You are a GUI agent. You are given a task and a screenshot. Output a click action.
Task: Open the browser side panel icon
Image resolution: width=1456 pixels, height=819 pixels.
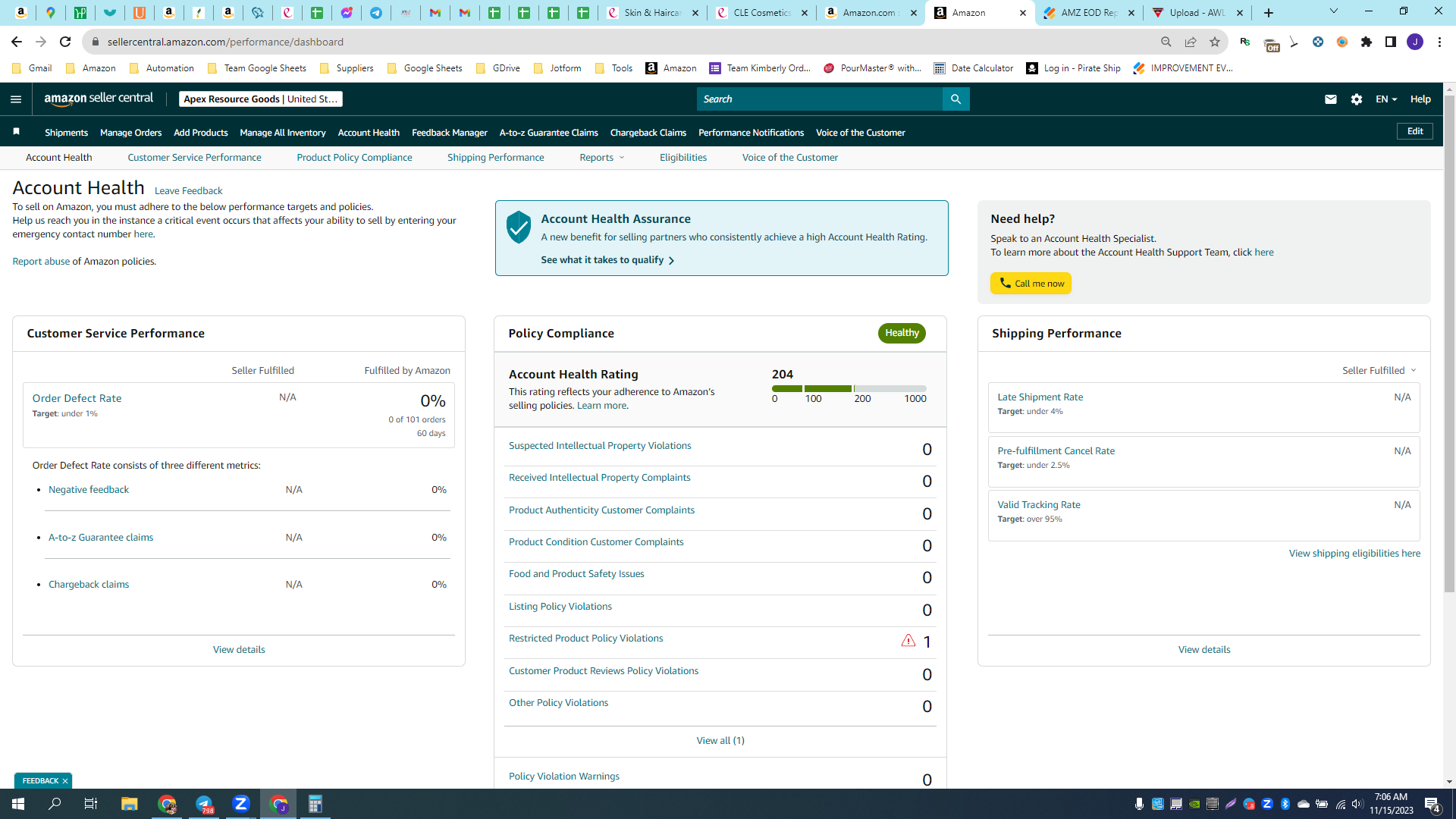1391,42
